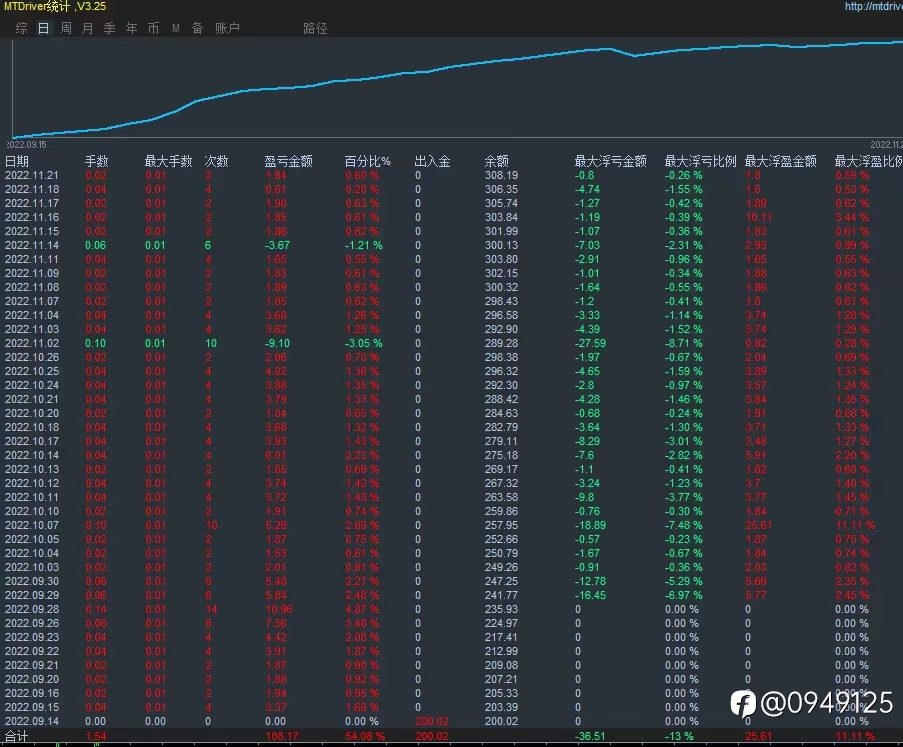903x747 pixels.
Task: Click the 手数 column header
Action: [97, 161]
